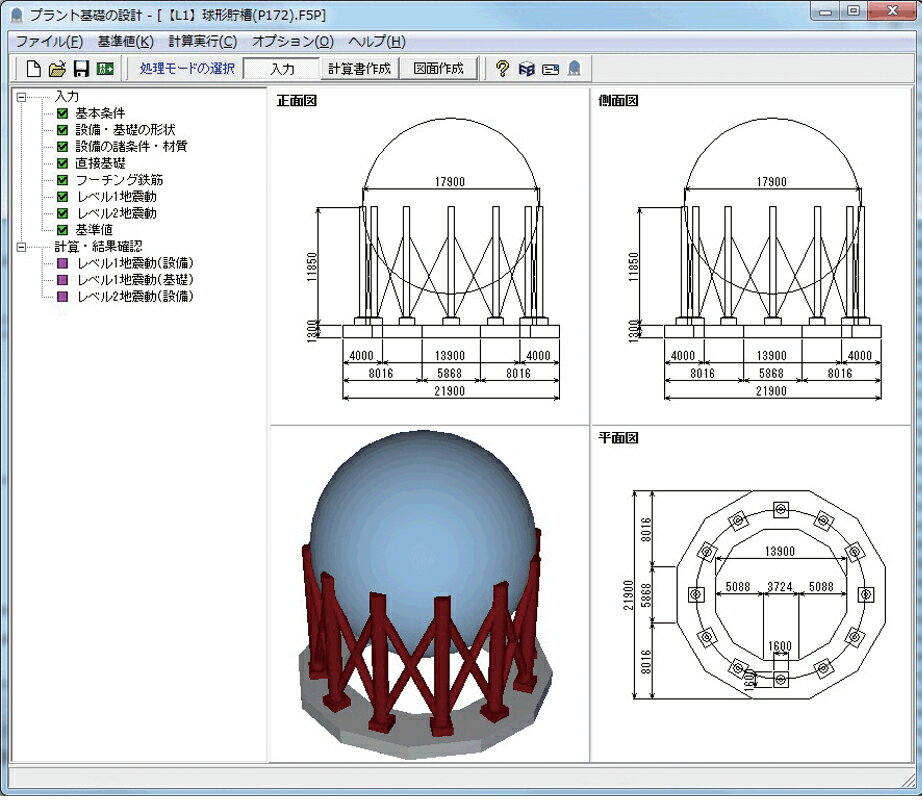Viewport: 922px width, 800px height.
Task: Toggle the 直接基礎 green checkbox
Action: pyautogui.click(x=62, y=163)
